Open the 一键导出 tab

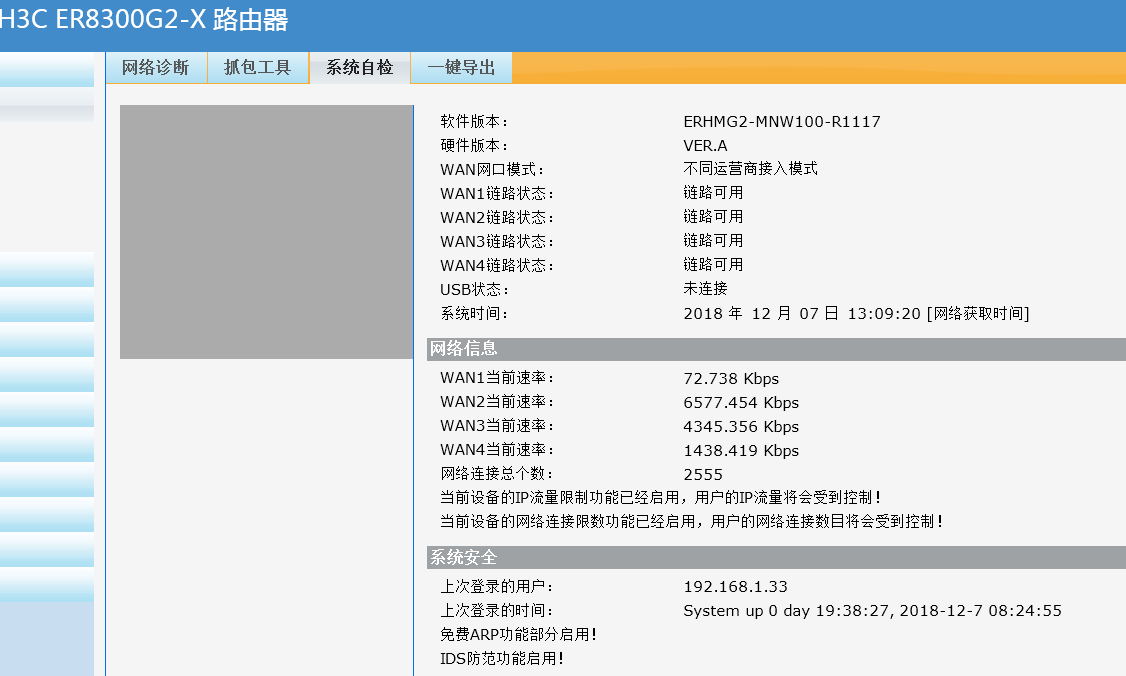pos(461,68)
